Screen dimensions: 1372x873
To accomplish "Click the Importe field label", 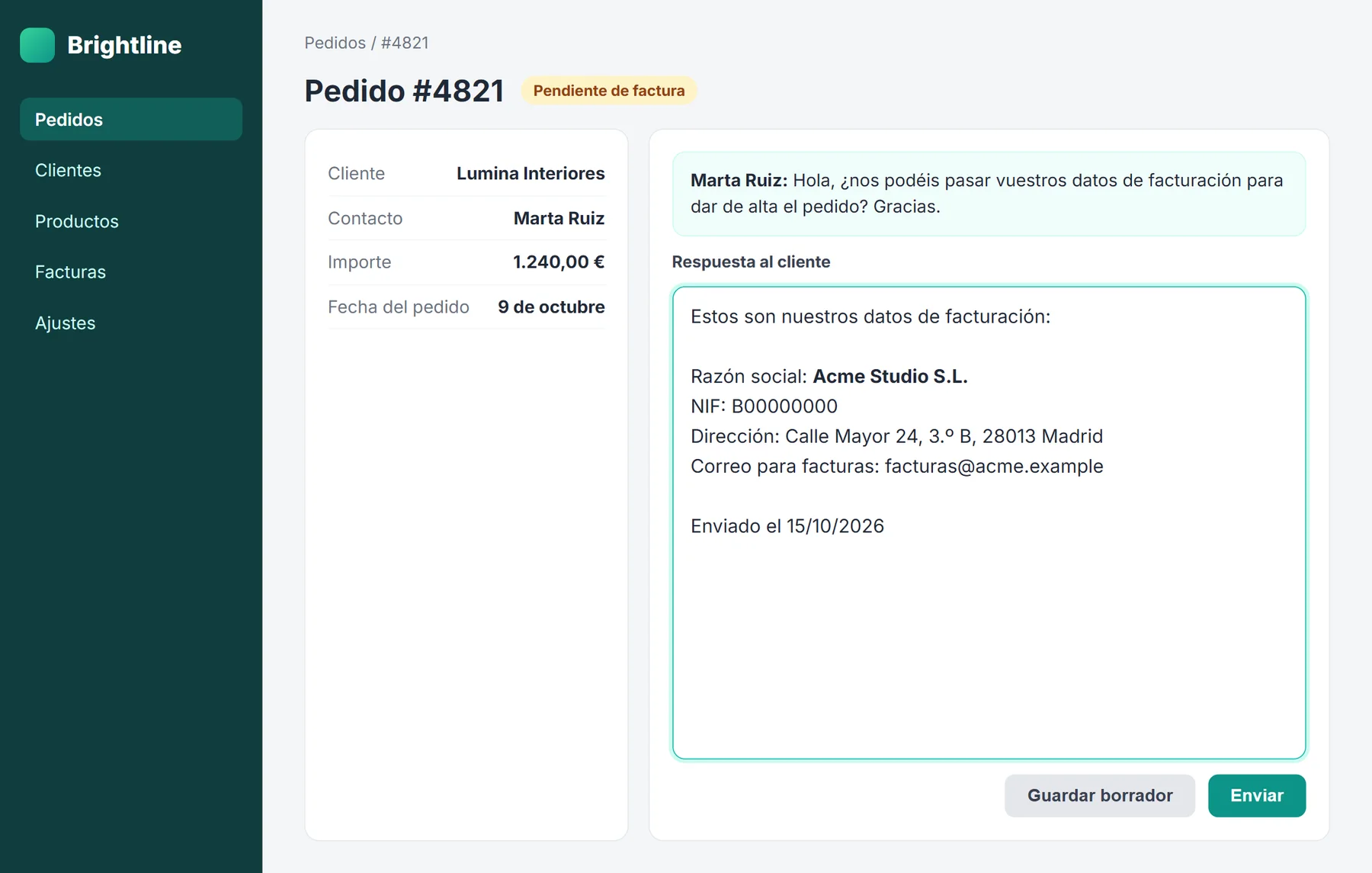I will click(359, 262).
